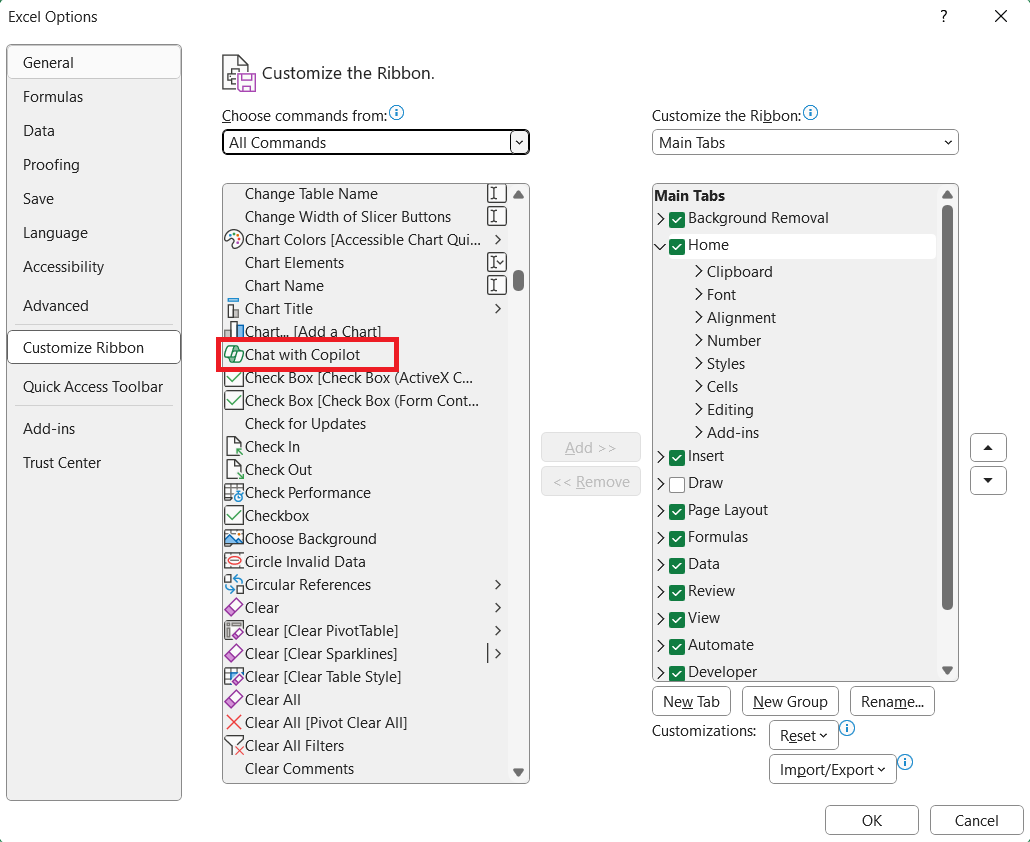Switch to the Trust Center category
1030x842 pixels.
(62, 462)
